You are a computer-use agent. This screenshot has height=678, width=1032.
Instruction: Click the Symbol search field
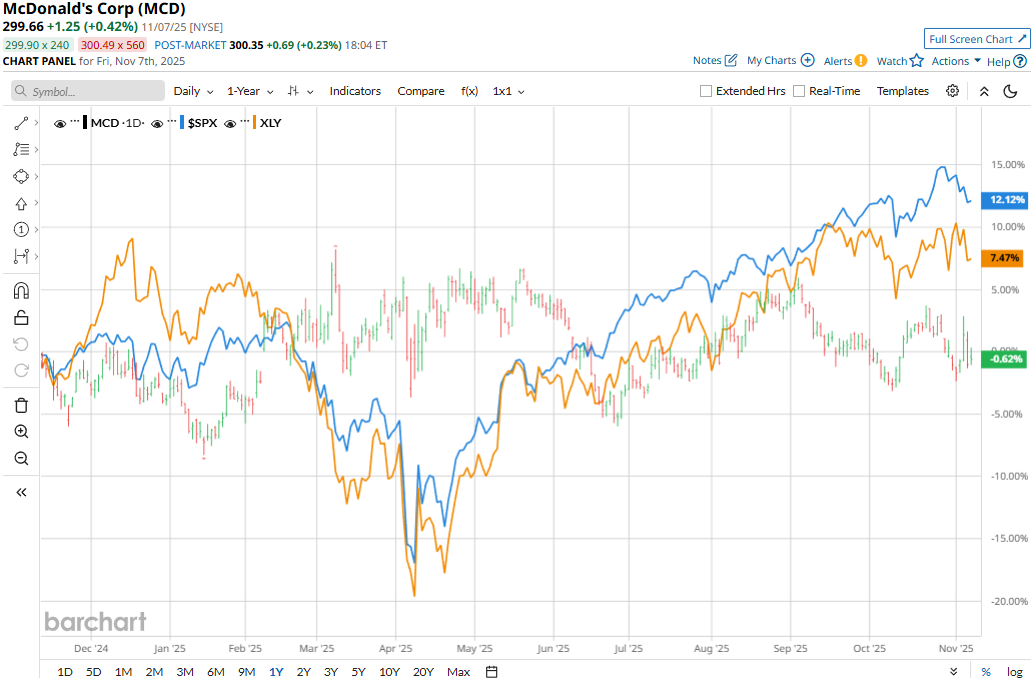point(88,91)
